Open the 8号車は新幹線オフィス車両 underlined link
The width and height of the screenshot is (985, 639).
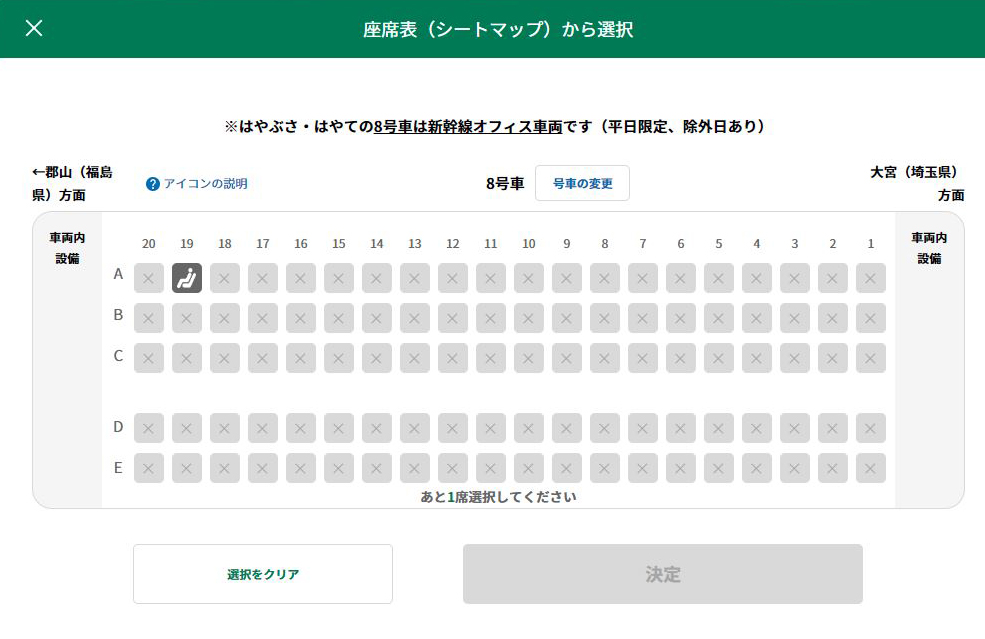coord(468,126)
